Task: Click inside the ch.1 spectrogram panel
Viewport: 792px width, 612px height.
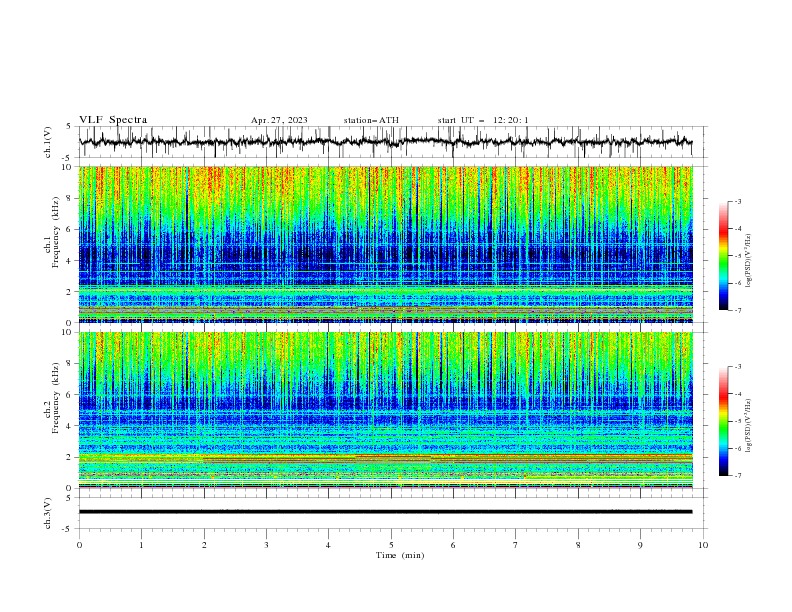Action: [385, 244]
